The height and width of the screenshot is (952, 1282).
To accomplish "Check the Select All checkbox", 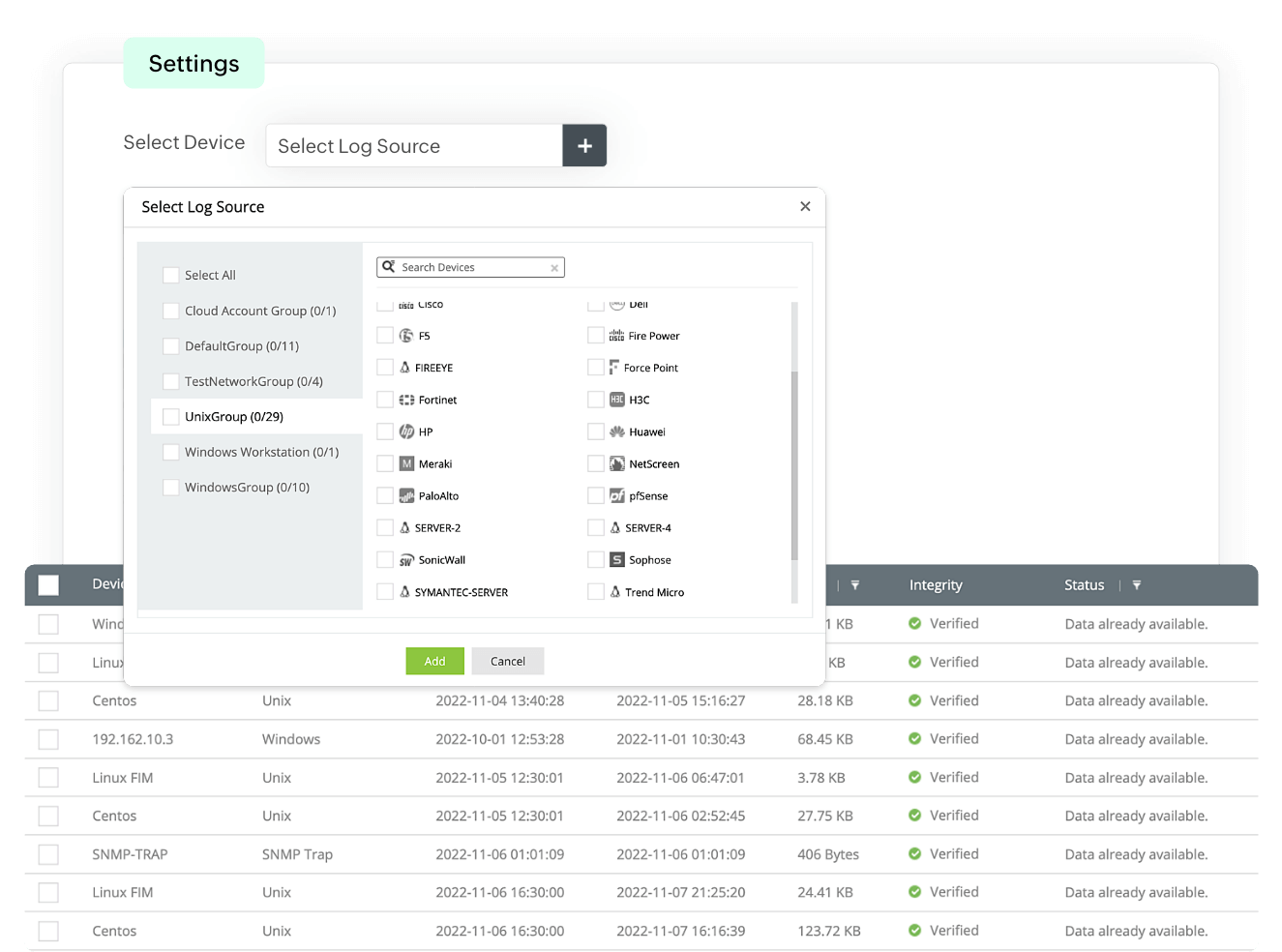I will pyautogui.click(x=171, y=276).
